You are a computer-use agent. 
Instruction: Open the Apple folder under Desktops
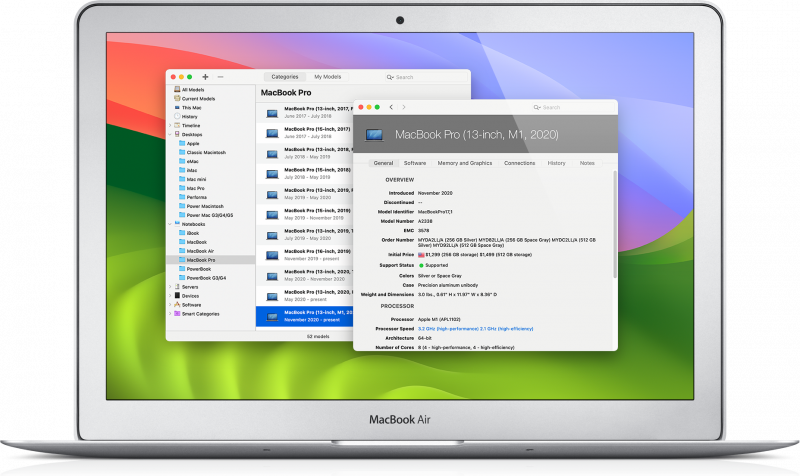click(x=193, y=143)
